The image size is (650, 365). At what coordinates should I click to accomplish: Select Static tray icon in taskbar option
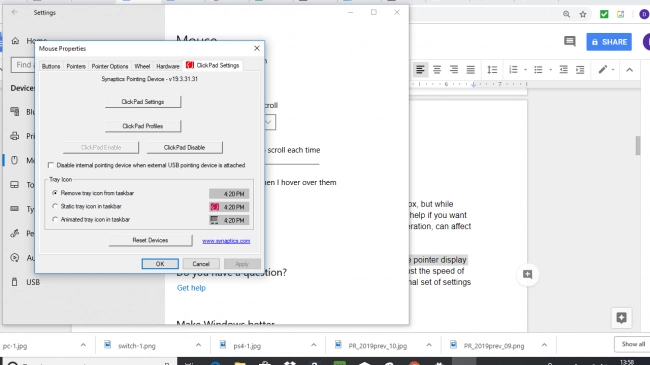click(x=55, y=206)
